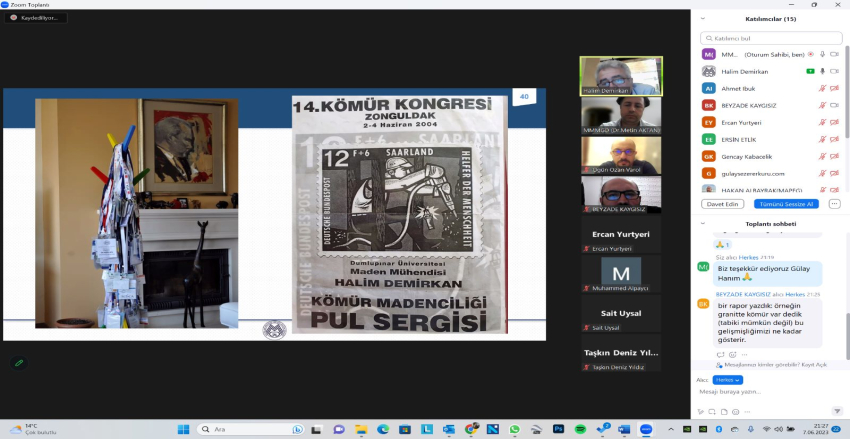
Task: Click the green annotation pencil icon
Action: pos(19,363)
